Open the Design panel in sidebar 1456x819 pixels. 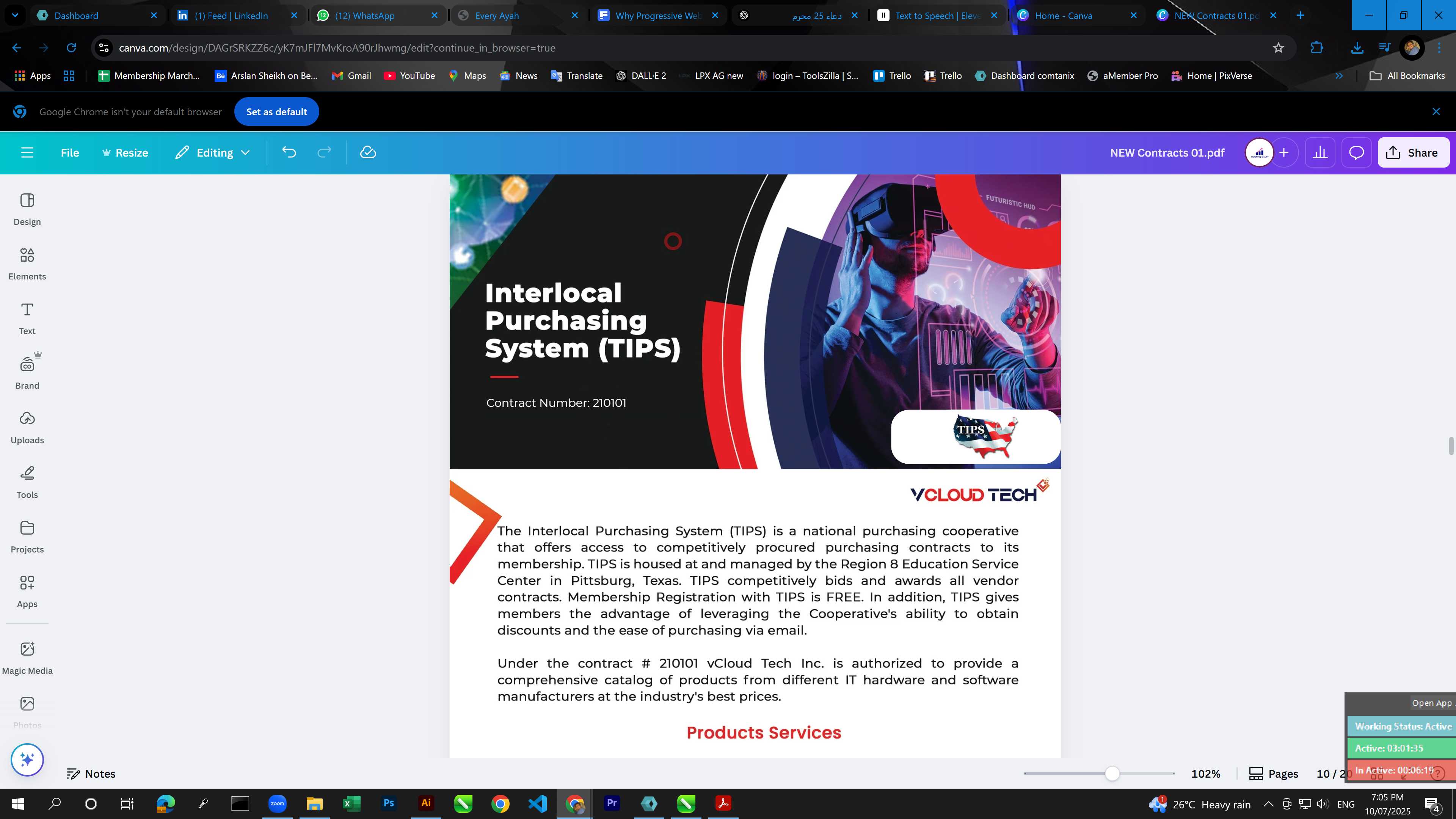[x=27, y=209]
